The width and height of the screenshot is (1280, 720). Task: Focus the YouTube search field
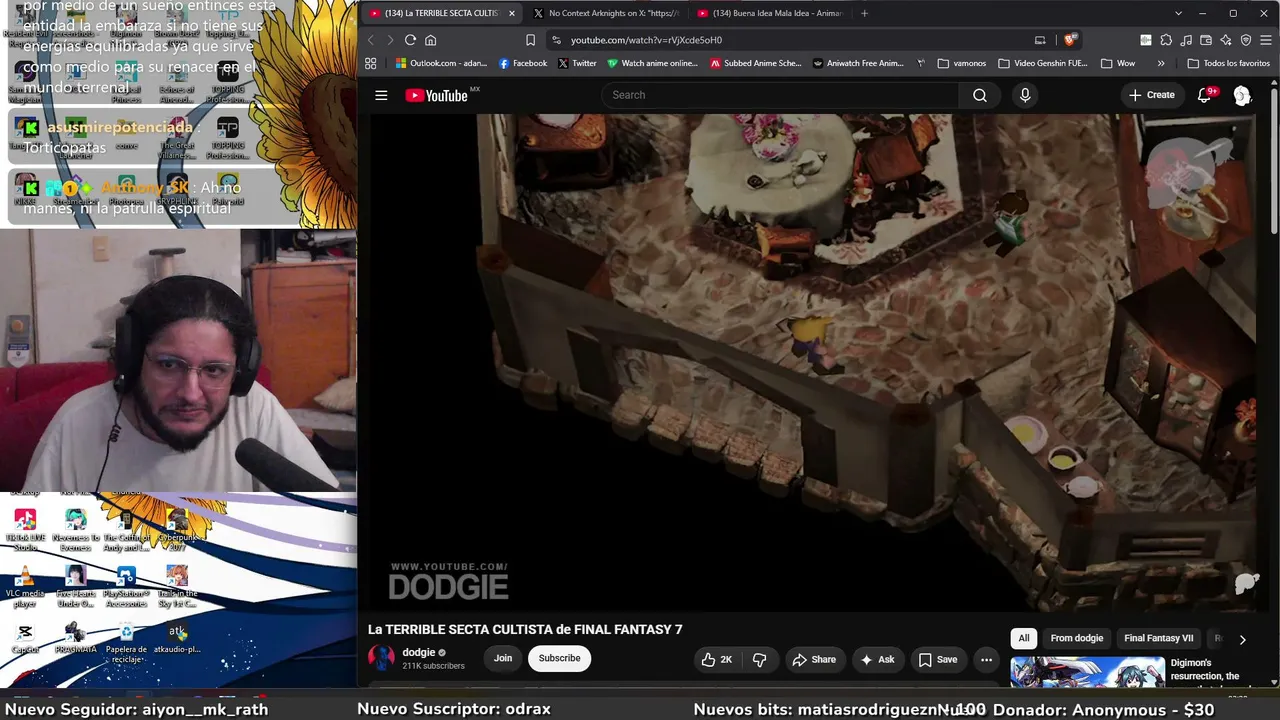780,95
